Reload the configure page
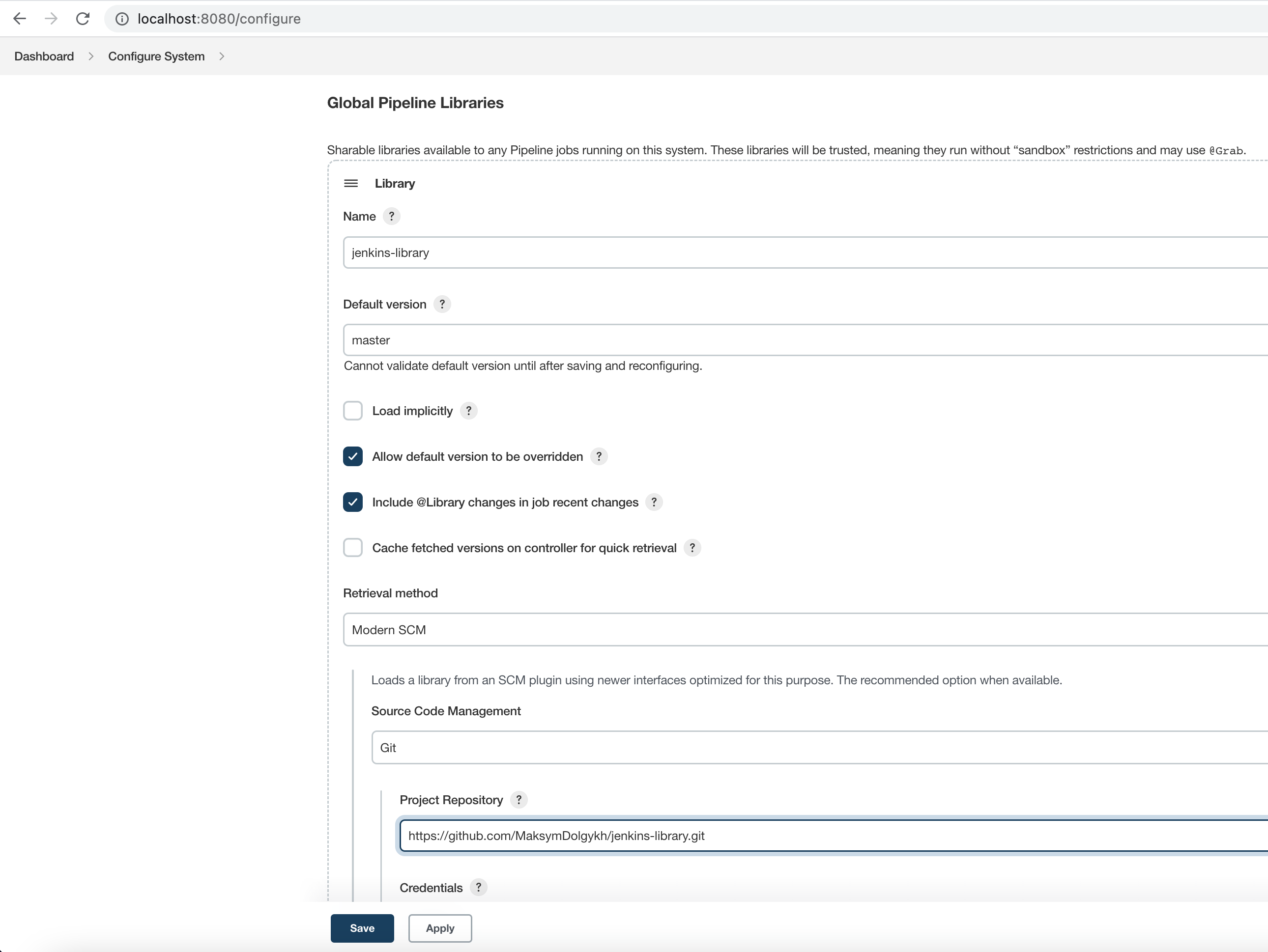Image resolution: width=1268 pixels, height=952 pixels. coord(83,19)
